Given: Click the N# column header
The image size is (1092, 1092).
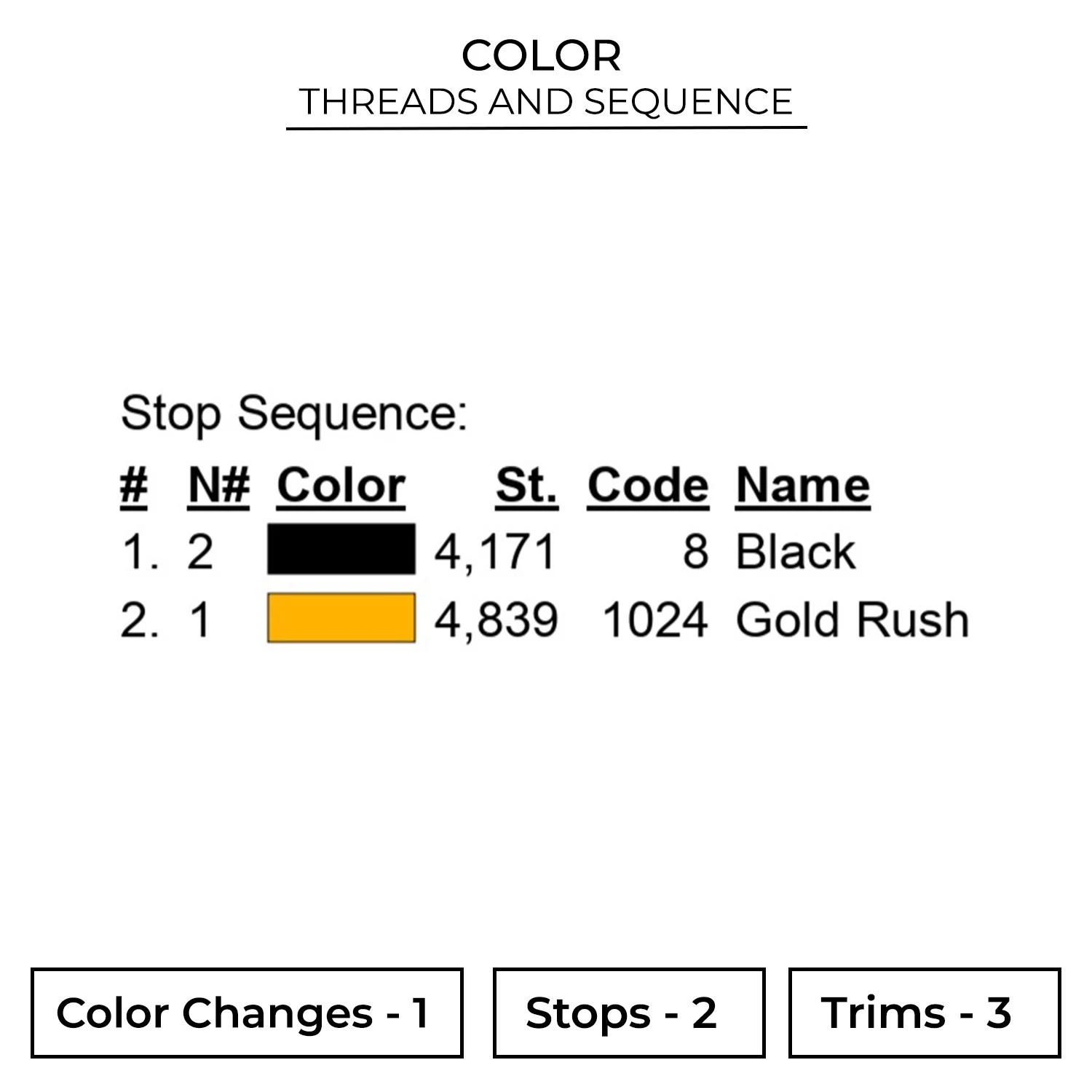Looking at the screenshot, I should pos(218,485).
